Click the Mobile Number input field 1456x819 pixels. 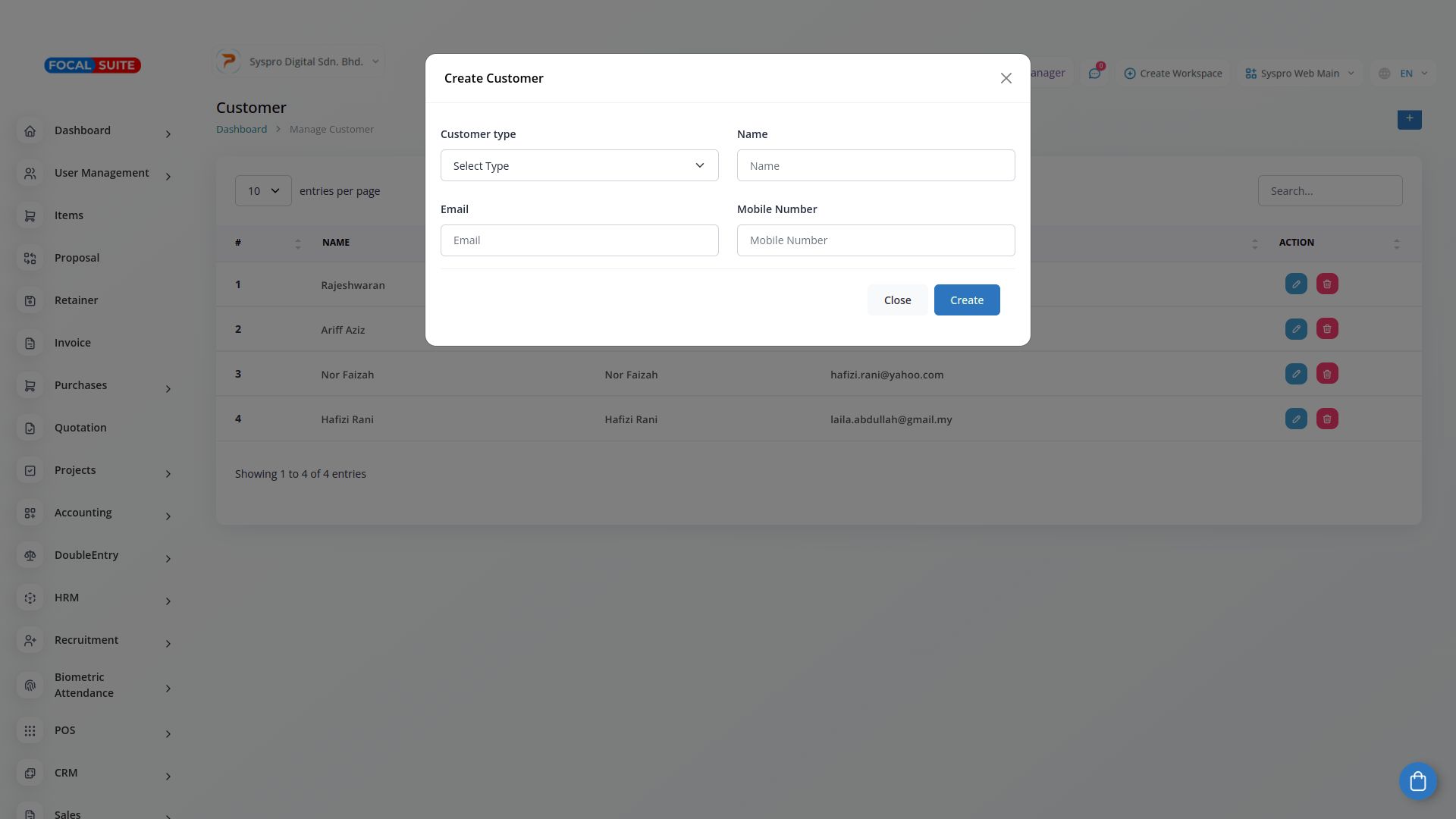click(875, 240)
